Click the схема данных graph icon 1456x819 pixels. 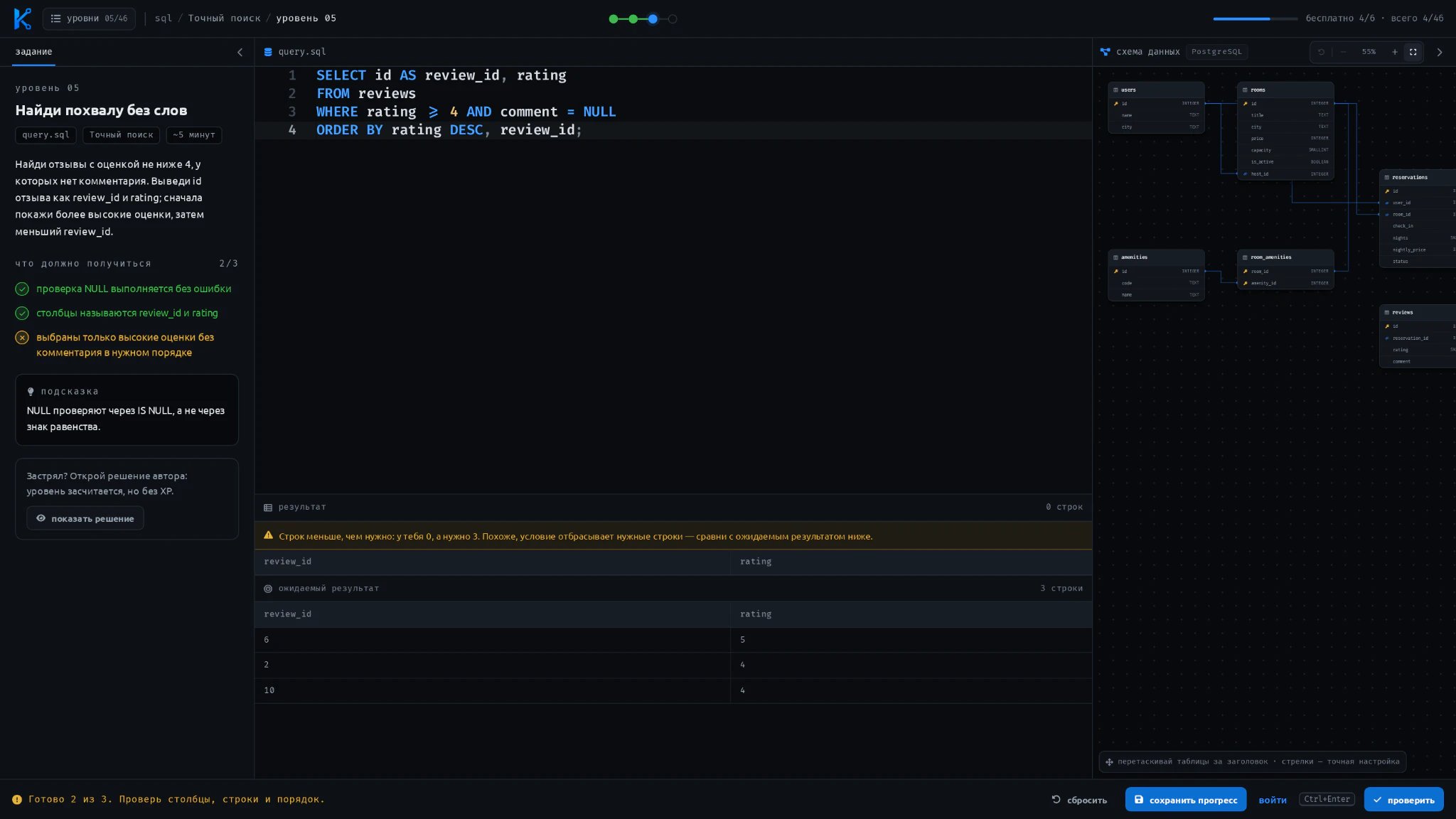[x=1105, y=52]
